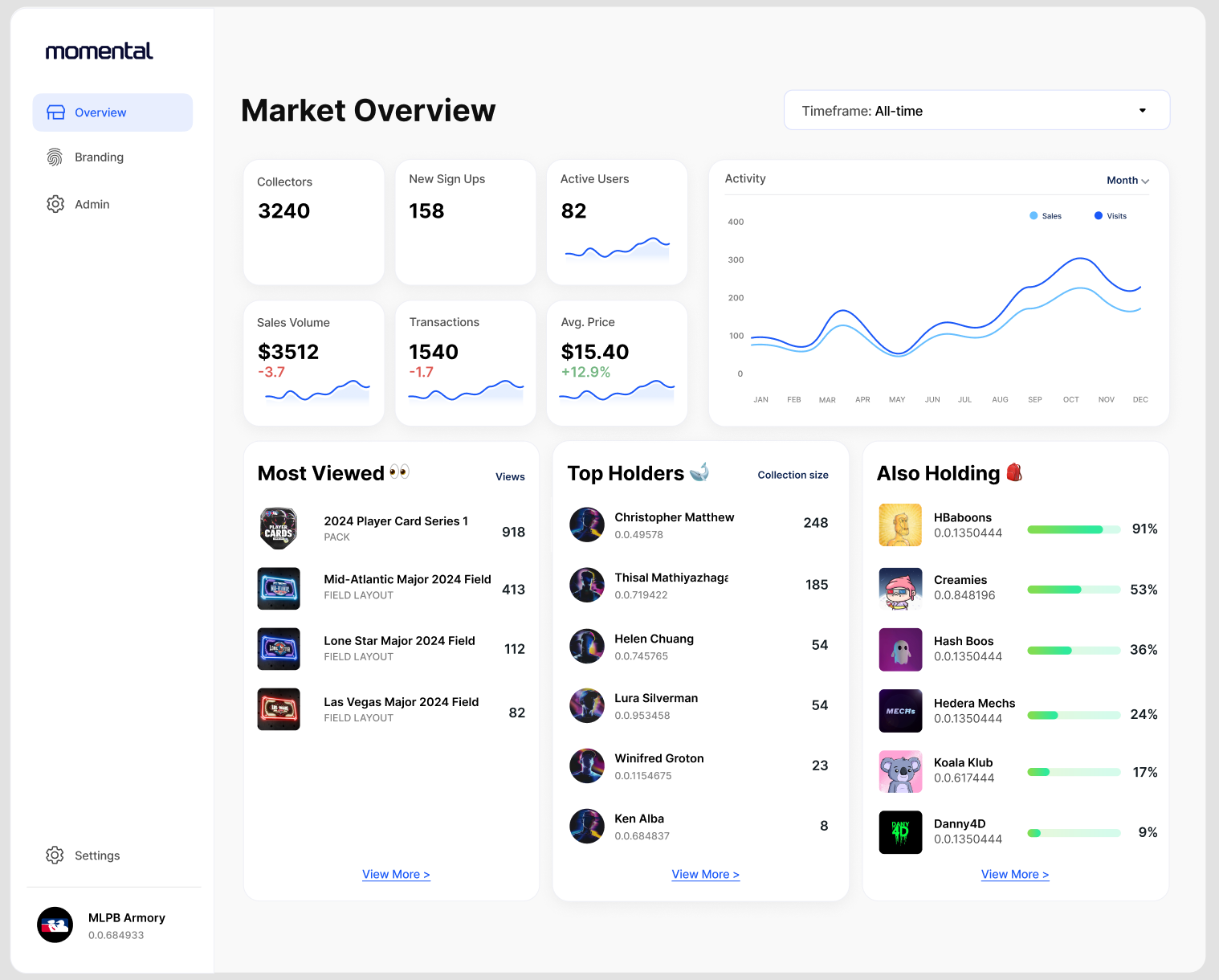Image resolution: width=1219 pixels, height=980 pixels.
Task: Click the Koala Klub collection icon
Action: tap(900, 771)
